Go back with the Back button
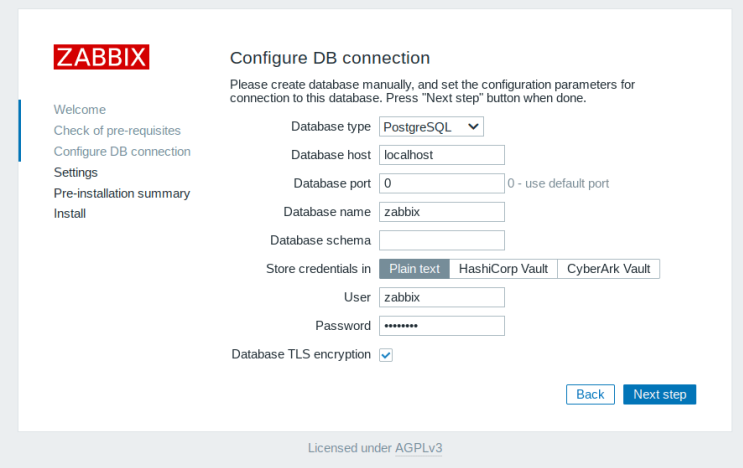Image resolution: width=743 pixels, height=468 pixels. click(590, 394)
